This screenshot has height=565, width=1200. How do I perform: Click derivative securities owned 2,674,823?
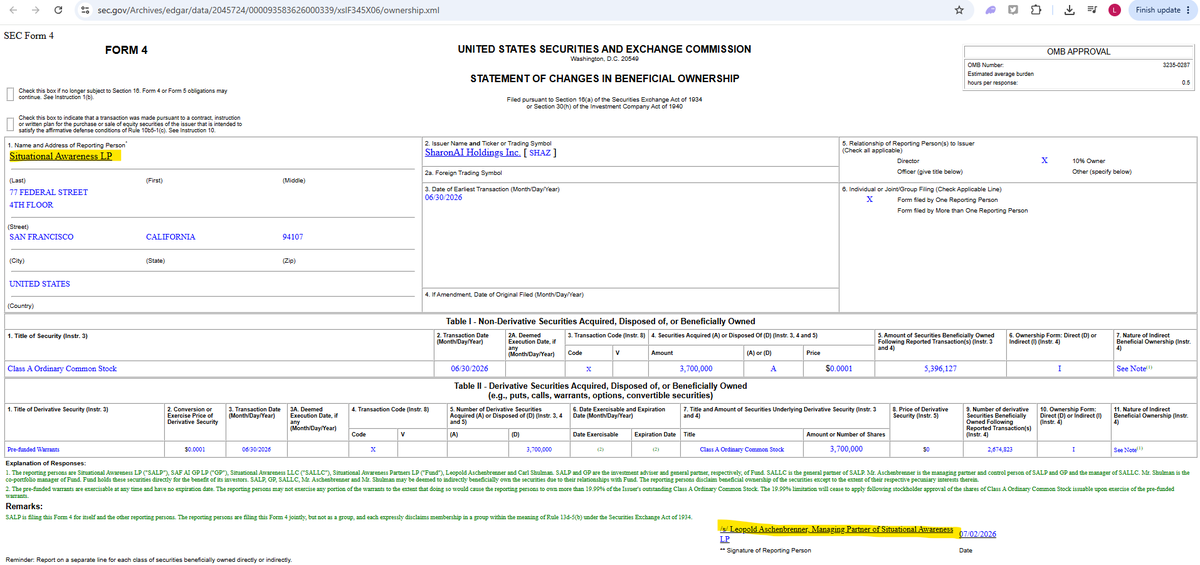coord(1000,450)
